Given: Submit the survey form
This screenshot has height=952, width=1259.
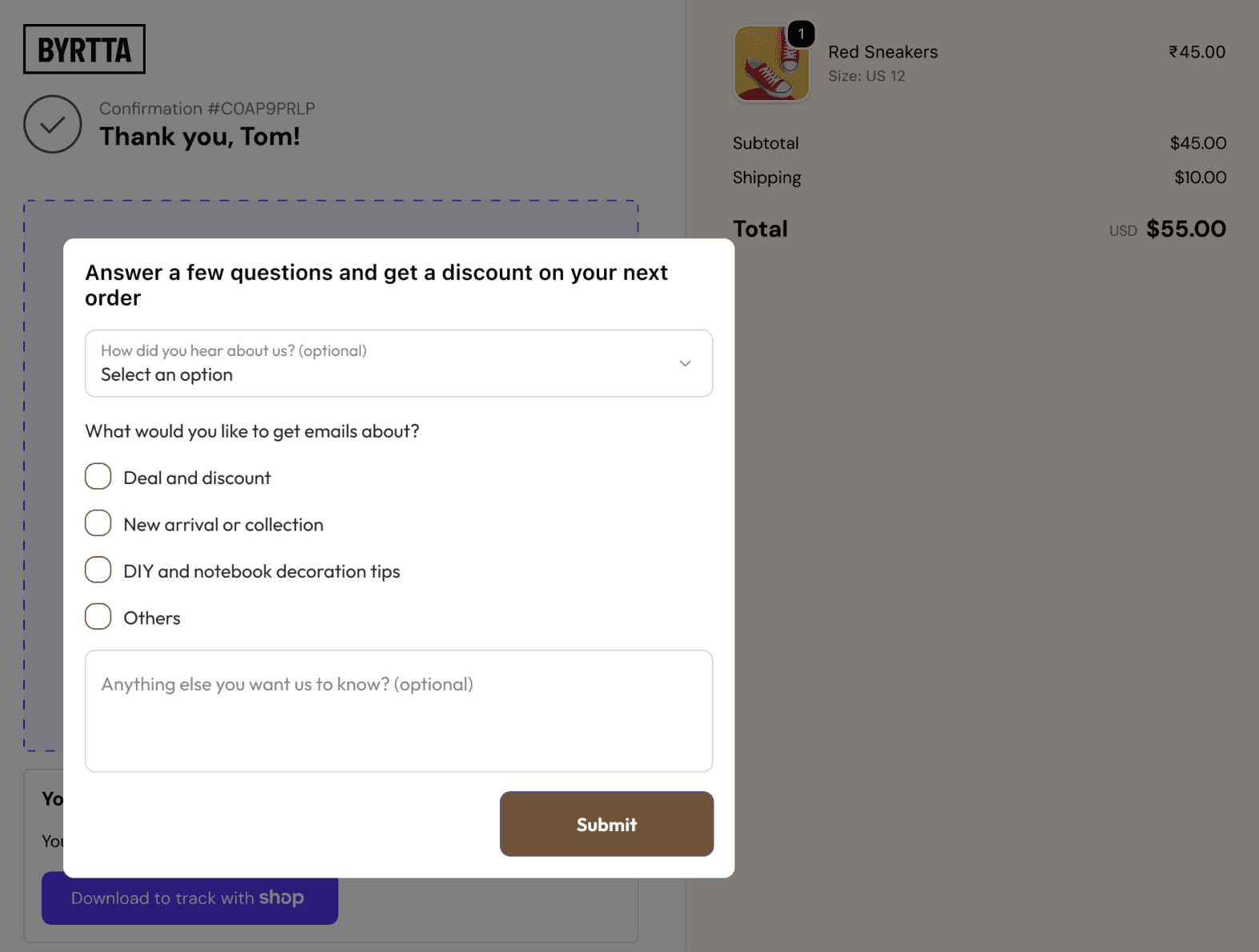Looking at the screenshot, I should [x=606, y=824].
